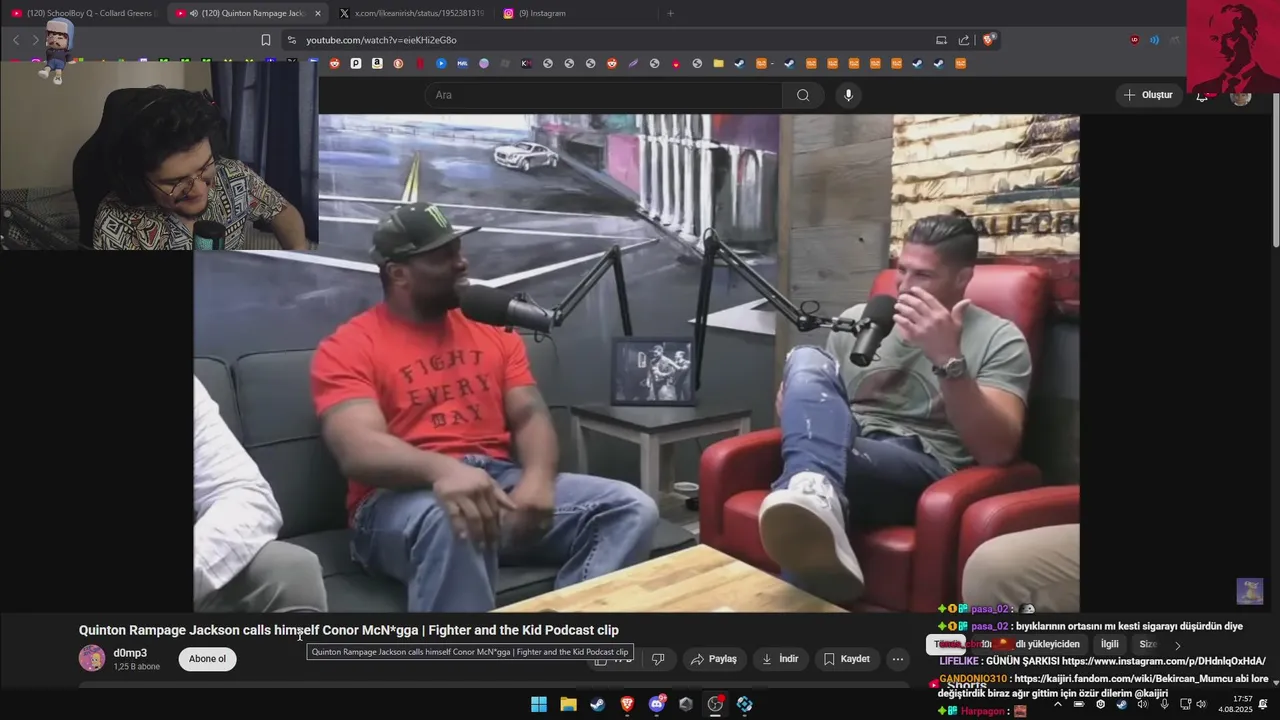Viewport: 1280px width, 720px height.
Task: Click the YouTube search magnifier button
Action: (x=803, y=95)
